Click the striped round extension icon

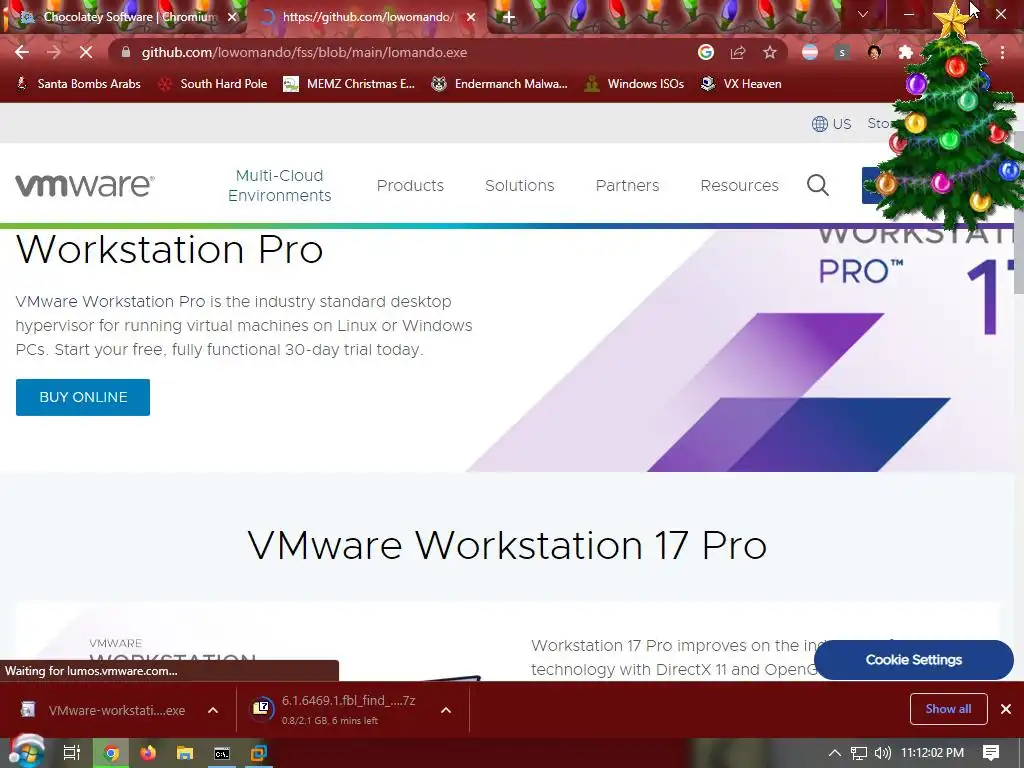point(810,52)
